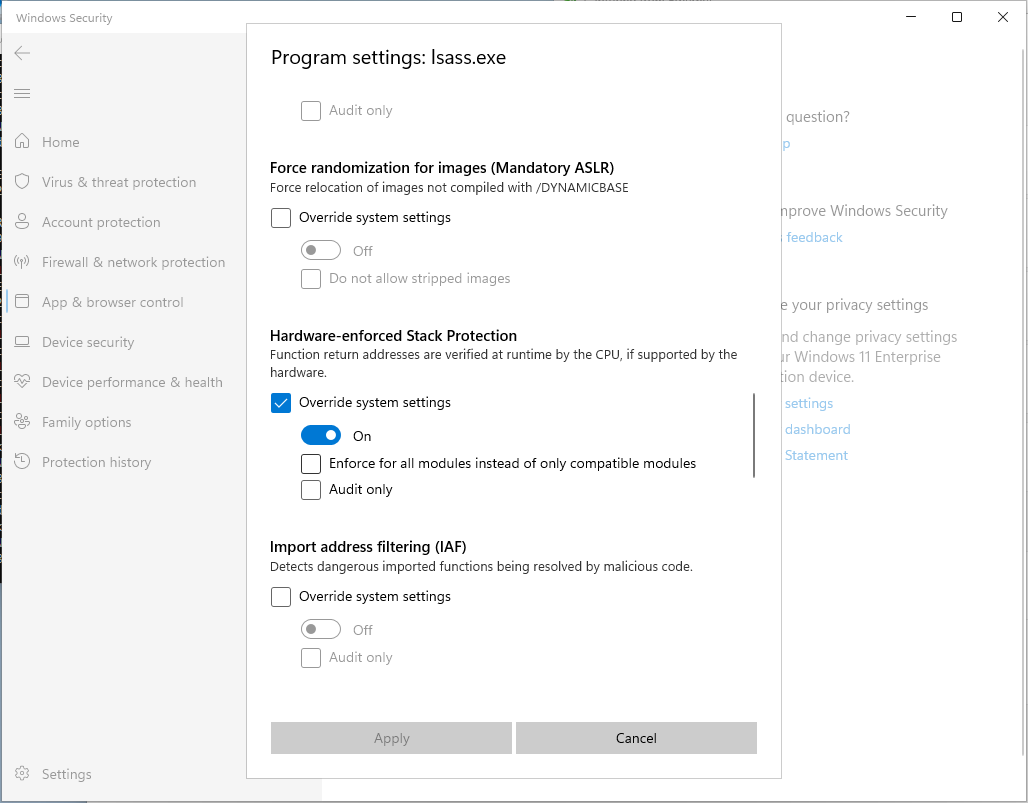1028x803 pixels.
Task: Uncheck Override system settings for Stack Protection
Action: click(x=281, y=402)
